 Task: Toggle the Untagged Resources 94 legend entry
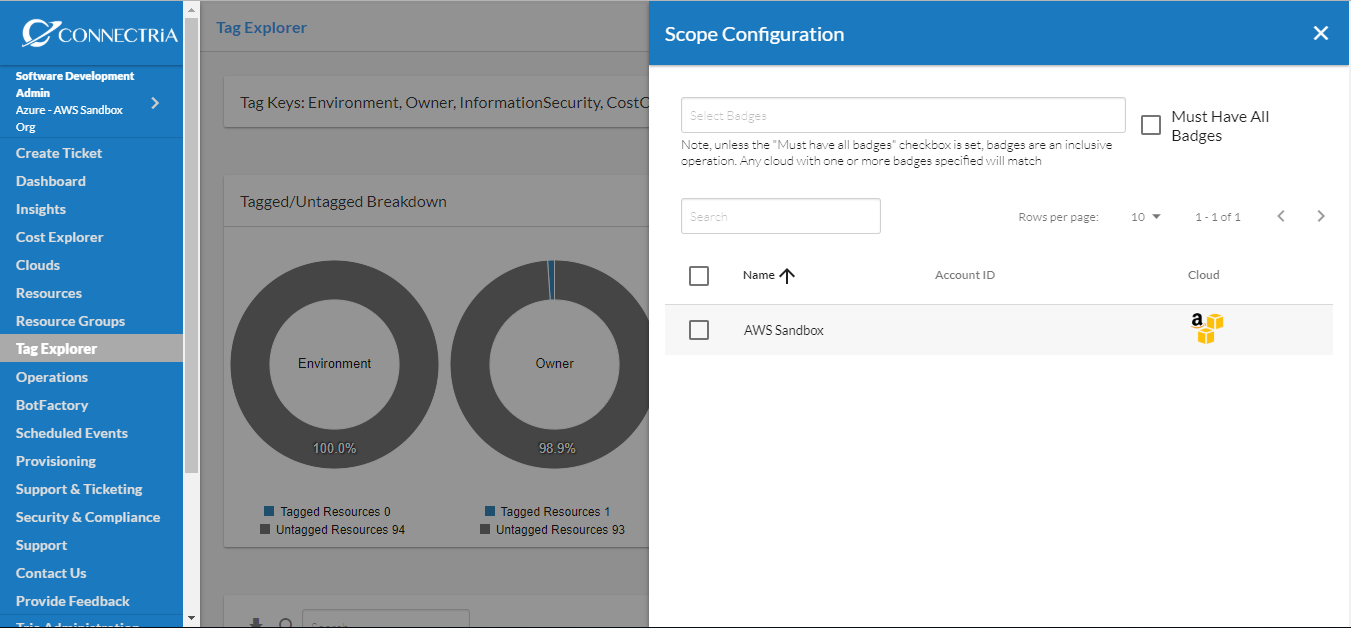coord(333,529)
